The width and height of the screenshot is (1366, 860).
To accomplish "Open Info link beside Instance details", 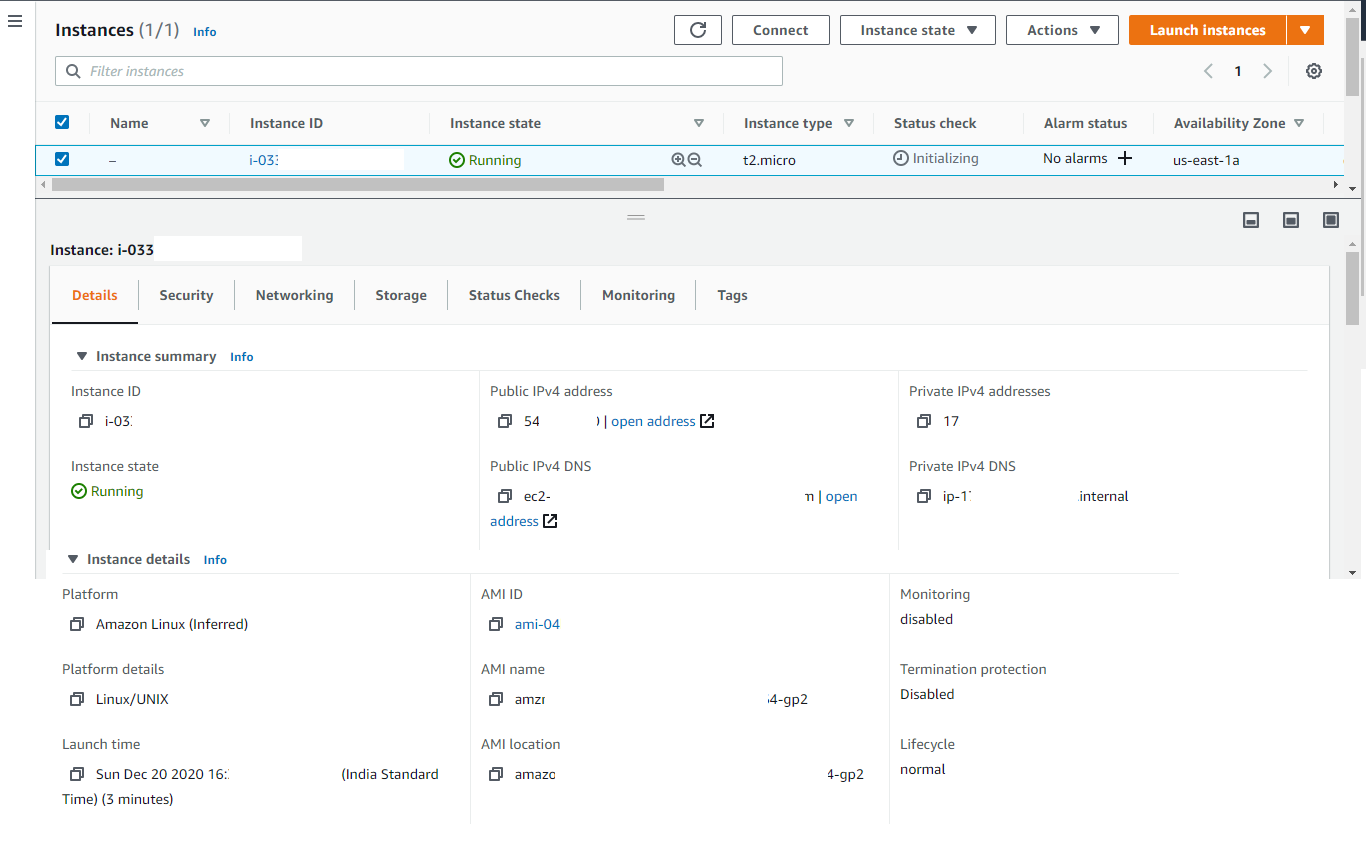I will (215, 560).
